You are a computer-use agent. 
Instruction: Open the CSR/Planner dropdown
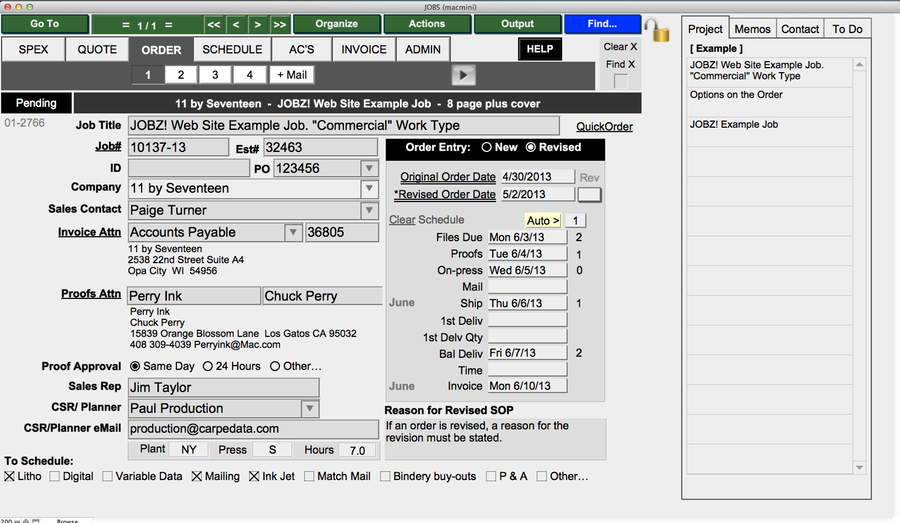(x=310, y=409)
